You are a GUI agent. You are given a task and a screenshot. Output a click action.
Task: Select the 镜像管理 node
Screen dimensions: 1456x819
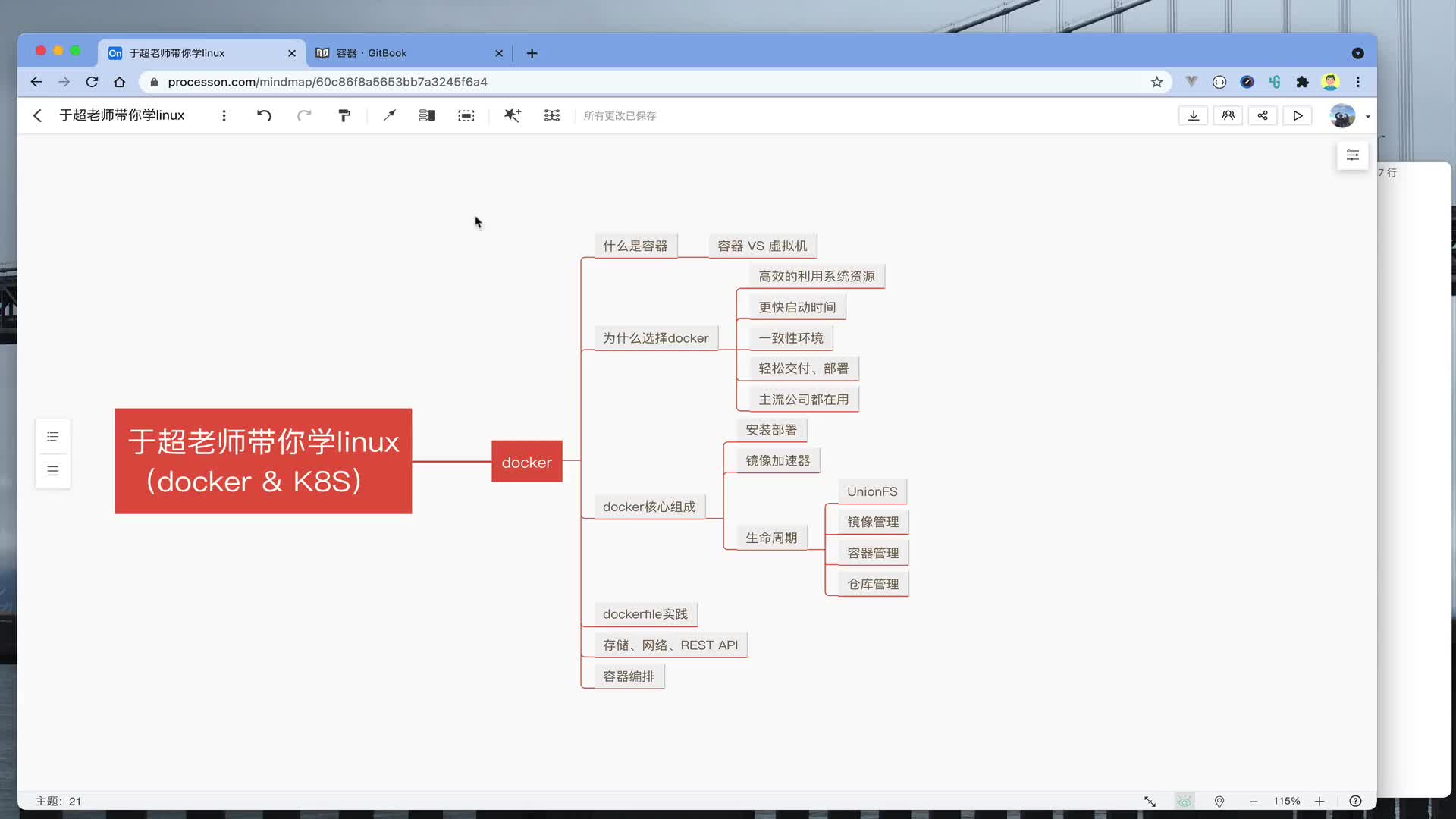point(873,522)
